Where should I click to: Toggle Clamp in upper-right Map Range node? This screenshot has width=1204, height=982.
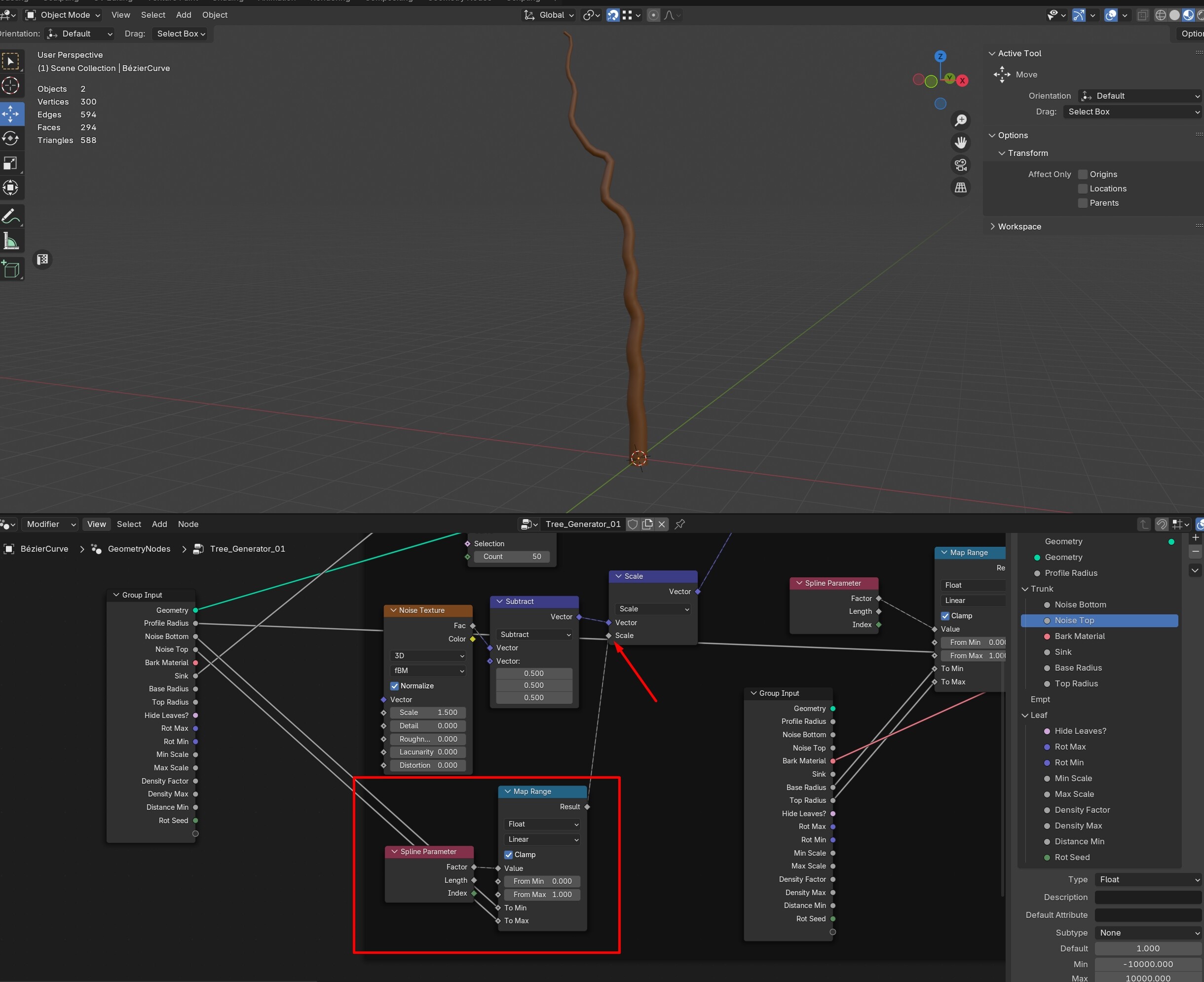click(x=945, y=616)
